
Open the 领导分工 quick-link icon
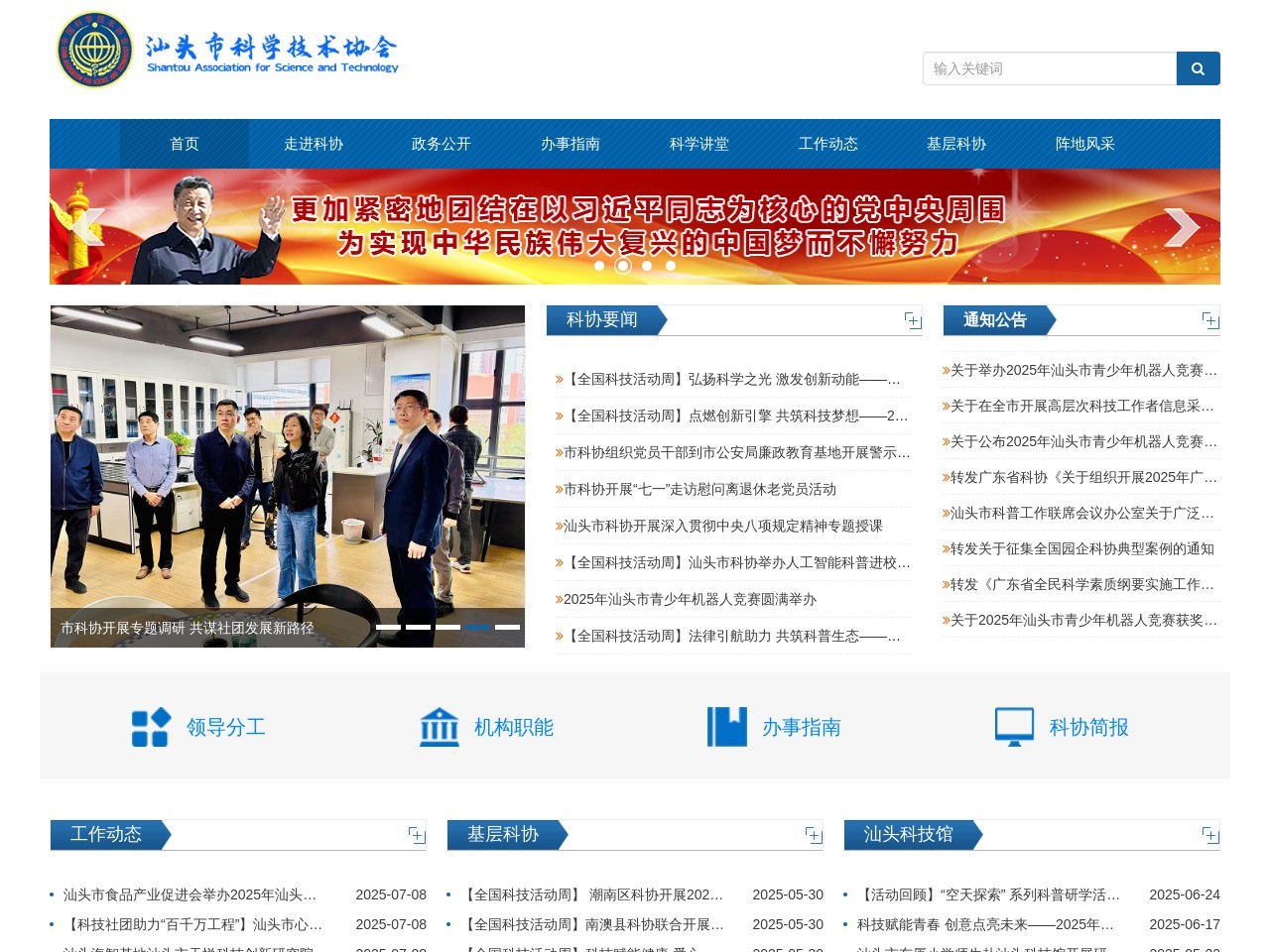(x=150, y=727)
